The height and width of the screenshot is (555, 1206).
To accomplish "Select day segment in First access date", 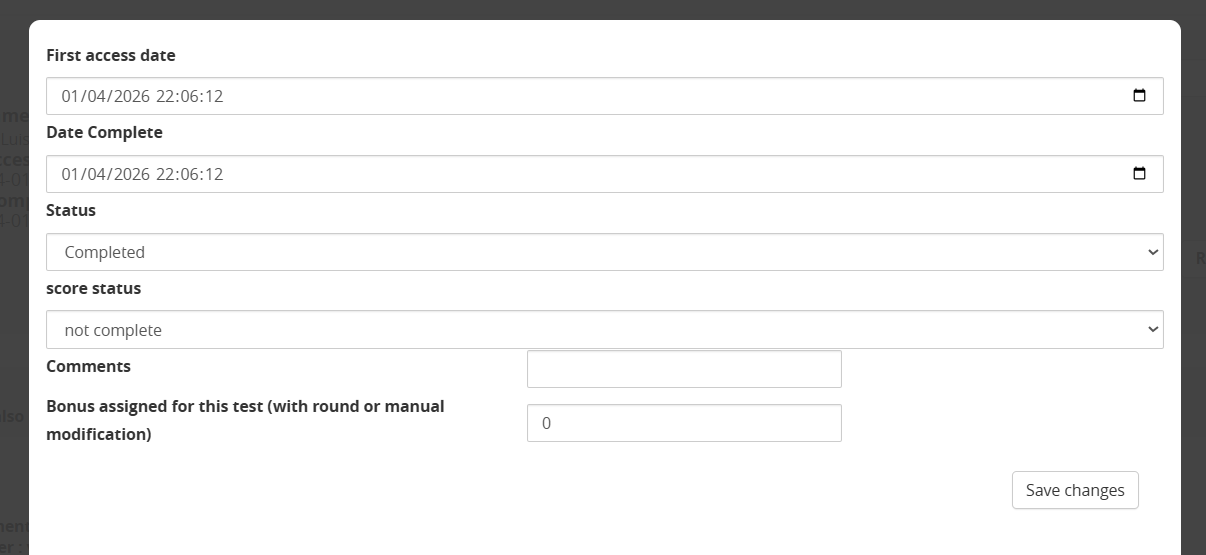I will [x=70, y=97].
